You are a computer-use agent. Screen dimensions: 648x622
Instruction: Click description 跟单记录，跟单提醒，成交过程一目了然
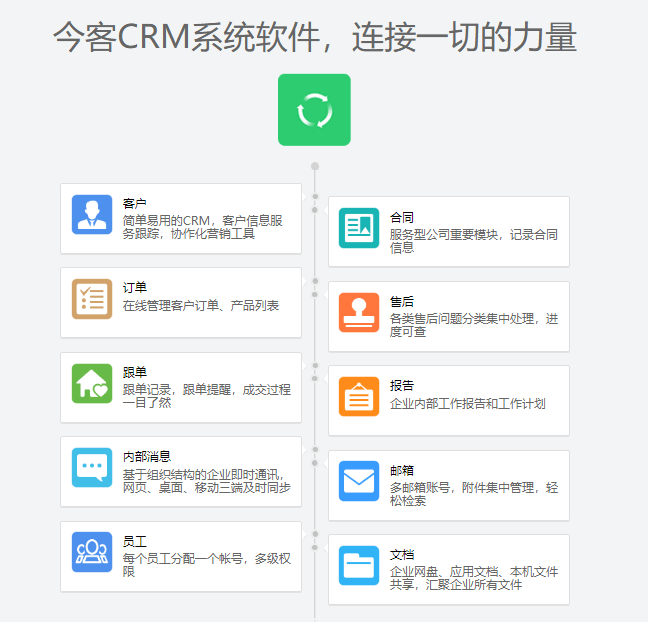click(x=207, y=396)
